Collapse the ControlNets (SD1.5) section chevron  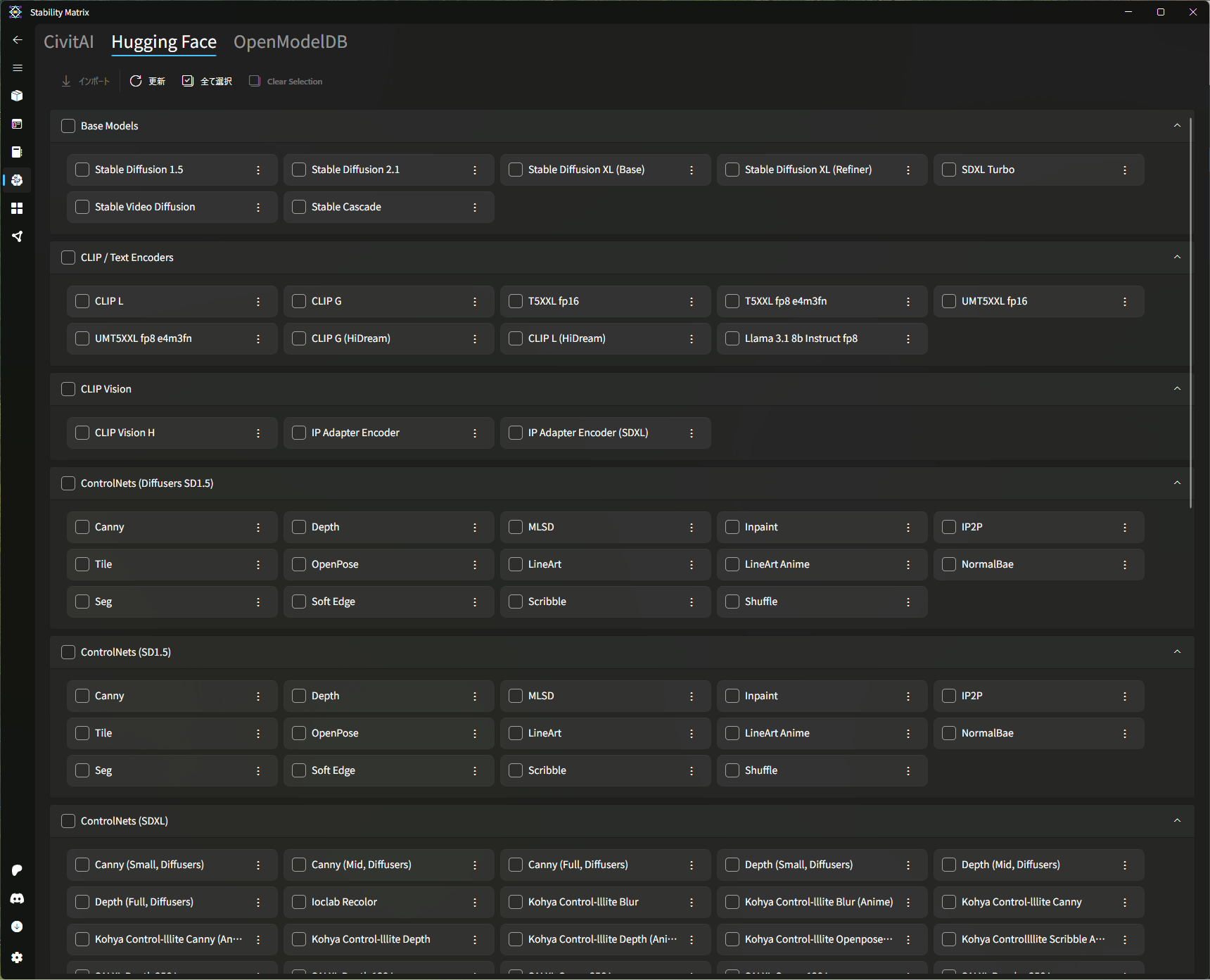(1177, 652)
